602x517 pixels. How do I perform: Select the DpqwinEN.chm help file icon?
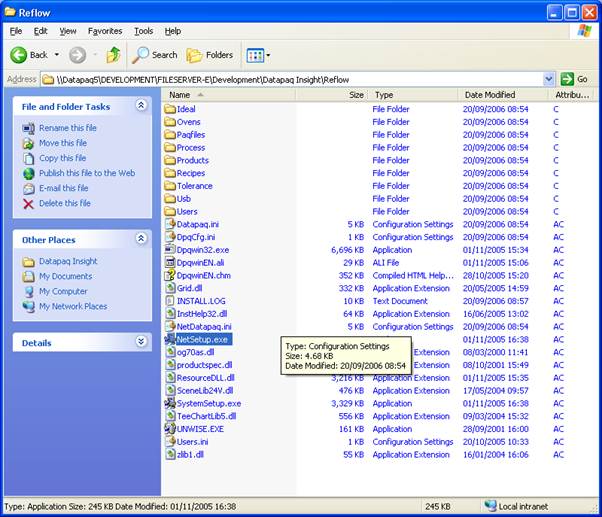[170, 275]
